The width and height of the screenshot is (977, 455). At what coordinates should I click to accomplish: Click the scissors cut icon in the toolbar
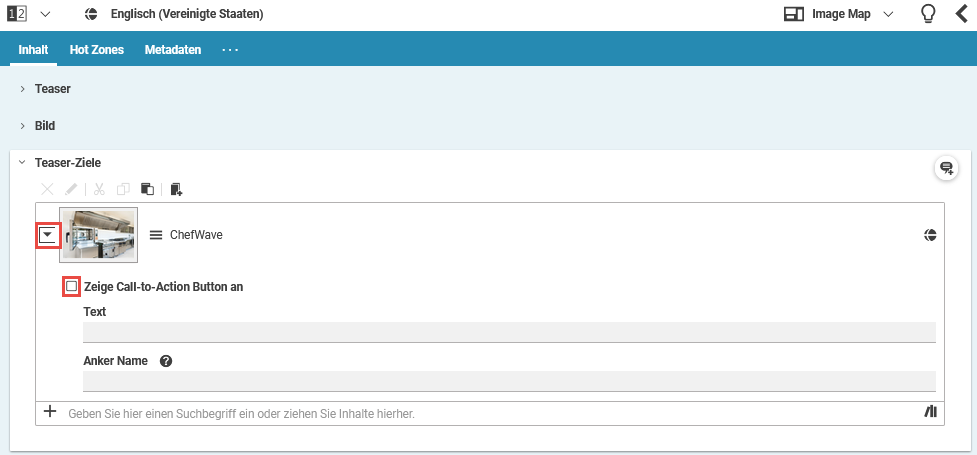(x=99, y=189)
